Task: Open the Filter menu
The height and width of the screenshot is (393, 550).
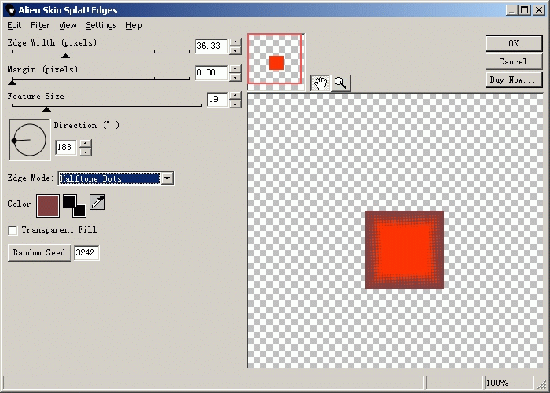Action: pos(40,25)
